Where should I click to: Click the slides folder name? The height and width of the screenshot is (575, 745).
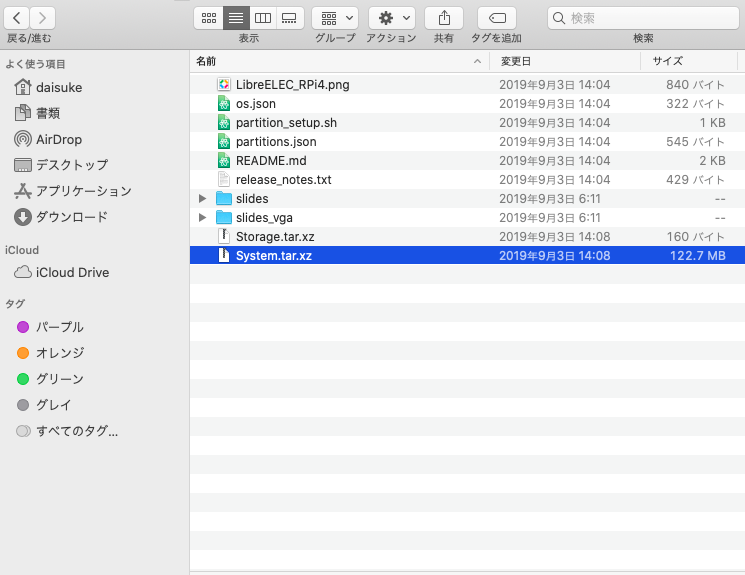[x=252, y=199]
